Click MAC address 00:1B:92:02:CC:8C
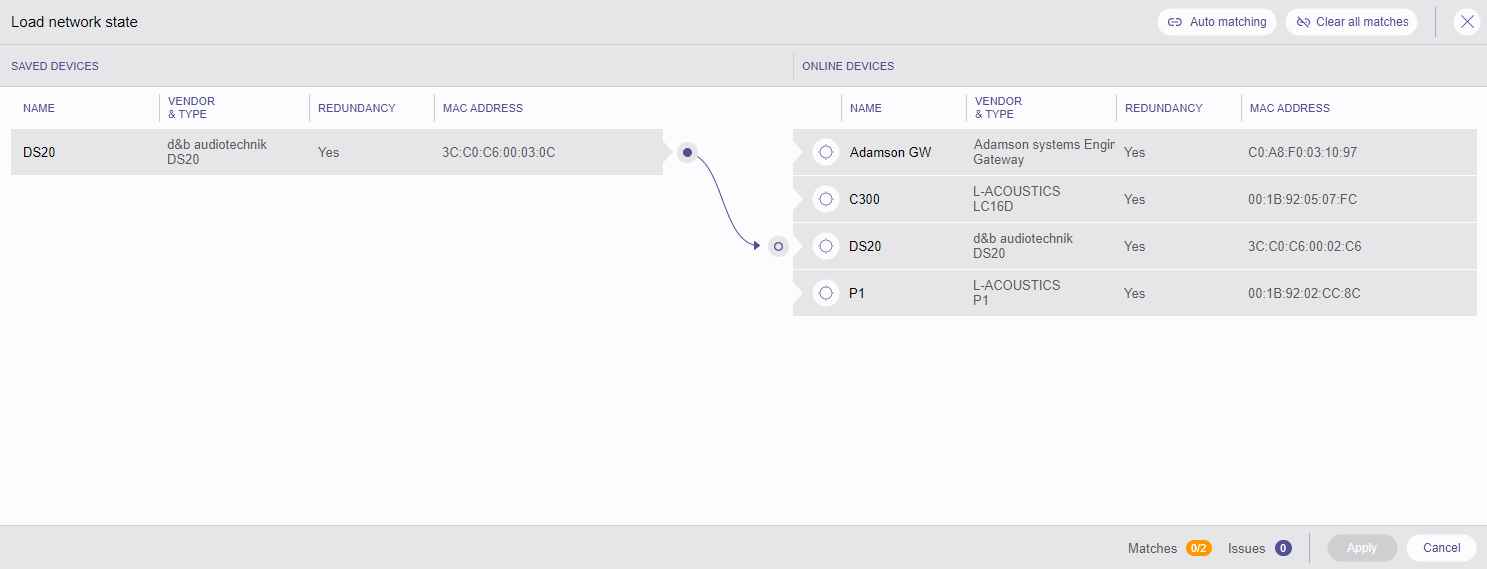This screenshot has width=1487, height=569. click(x=1304, y=293)
